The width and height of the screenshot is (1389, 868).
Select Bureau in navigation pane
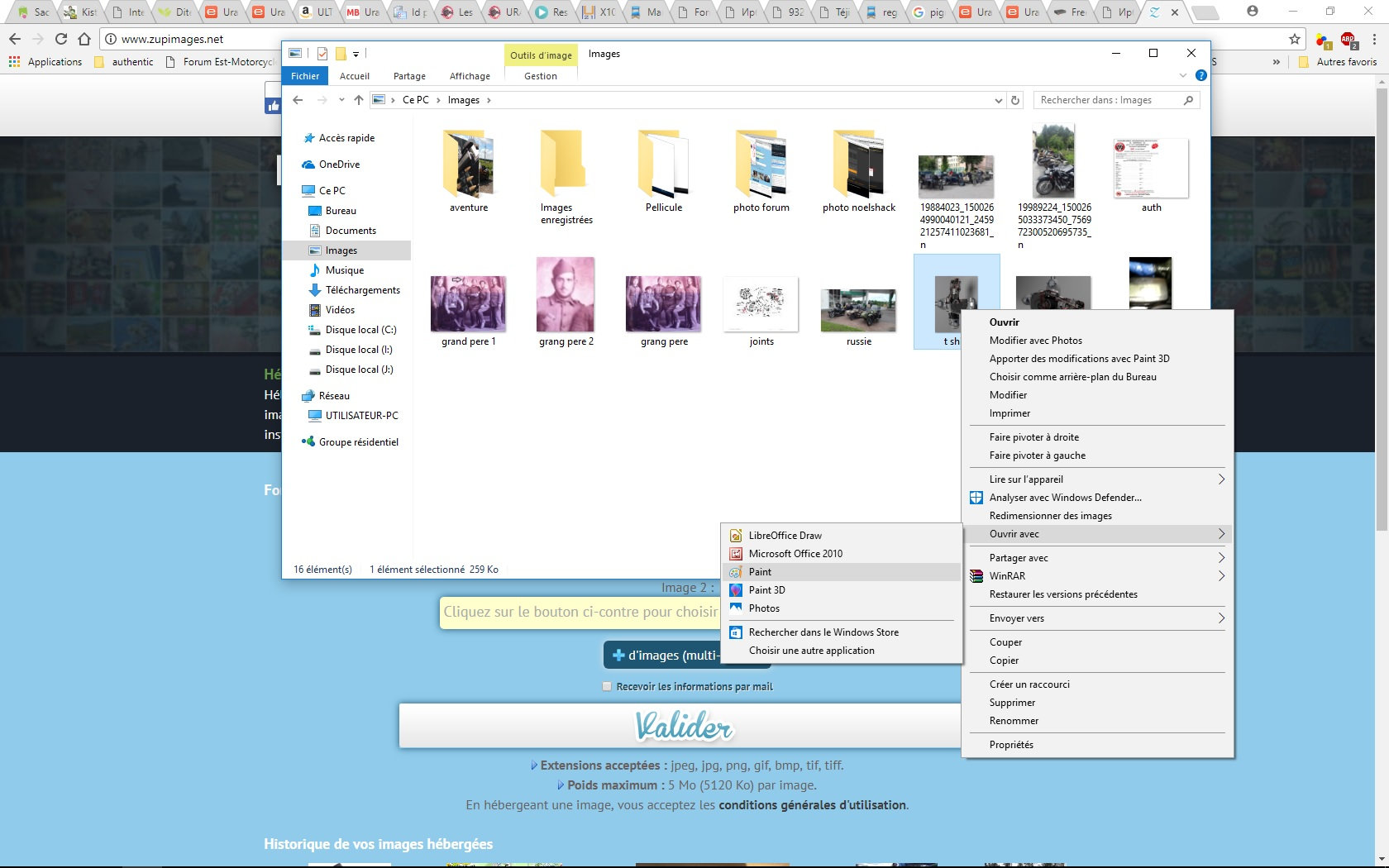341,211
